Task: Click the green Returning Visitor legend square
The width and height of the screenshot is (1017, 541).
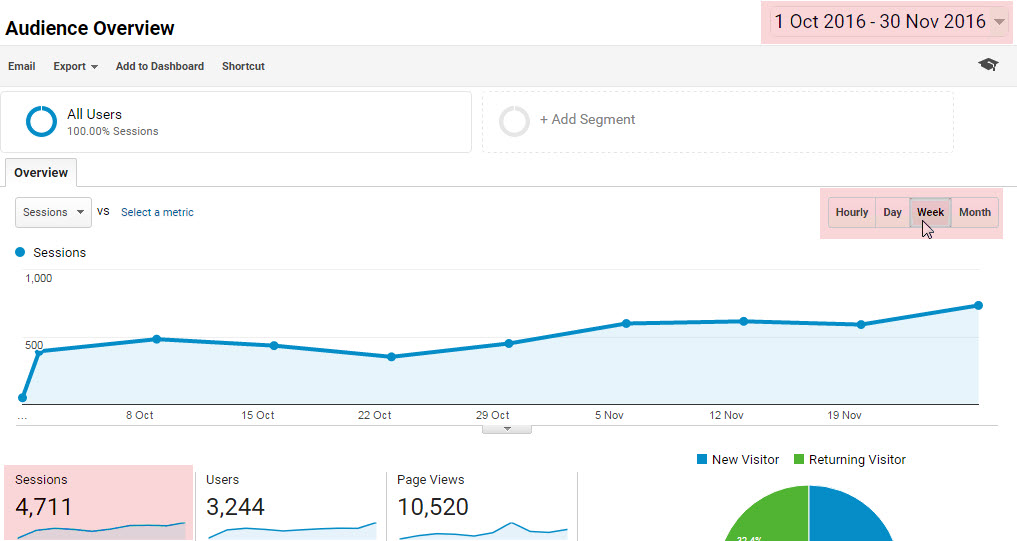Action: click(798, 459)
